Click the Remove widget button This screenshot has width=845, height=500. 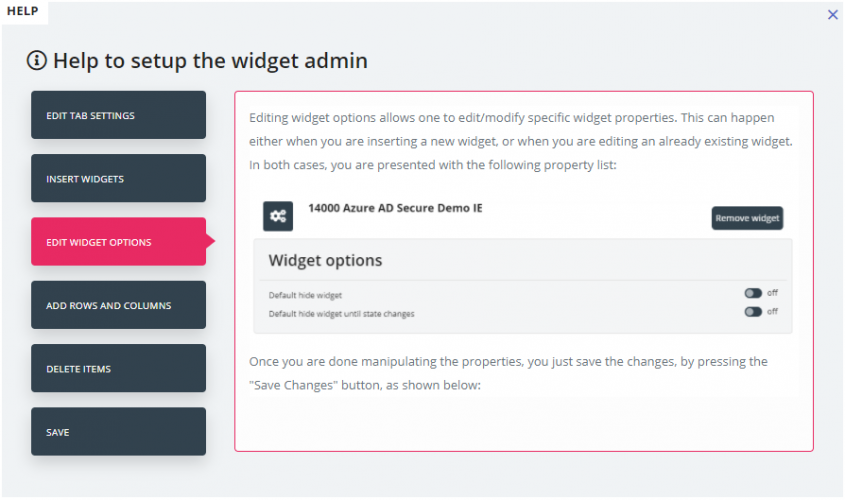pyautogui.click(x=747, y=218)
